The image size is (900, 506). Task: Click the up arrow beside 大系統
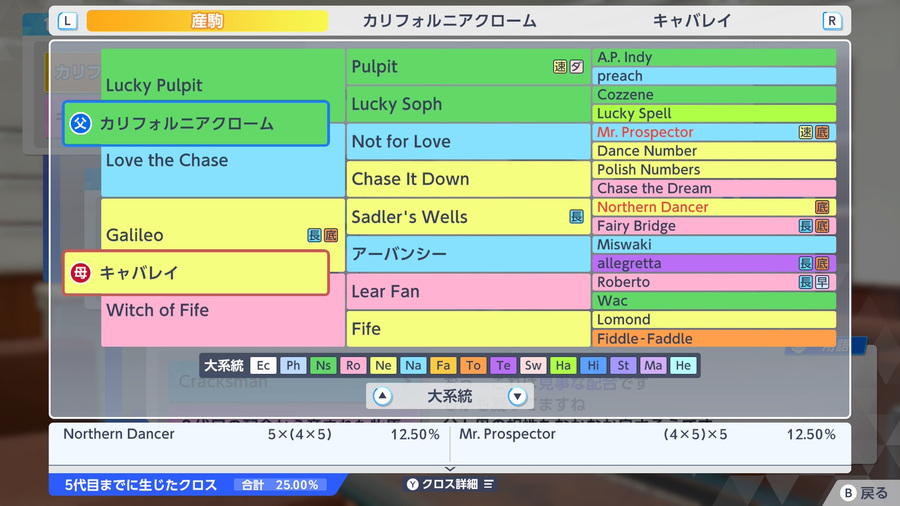(x=382, y=396)
